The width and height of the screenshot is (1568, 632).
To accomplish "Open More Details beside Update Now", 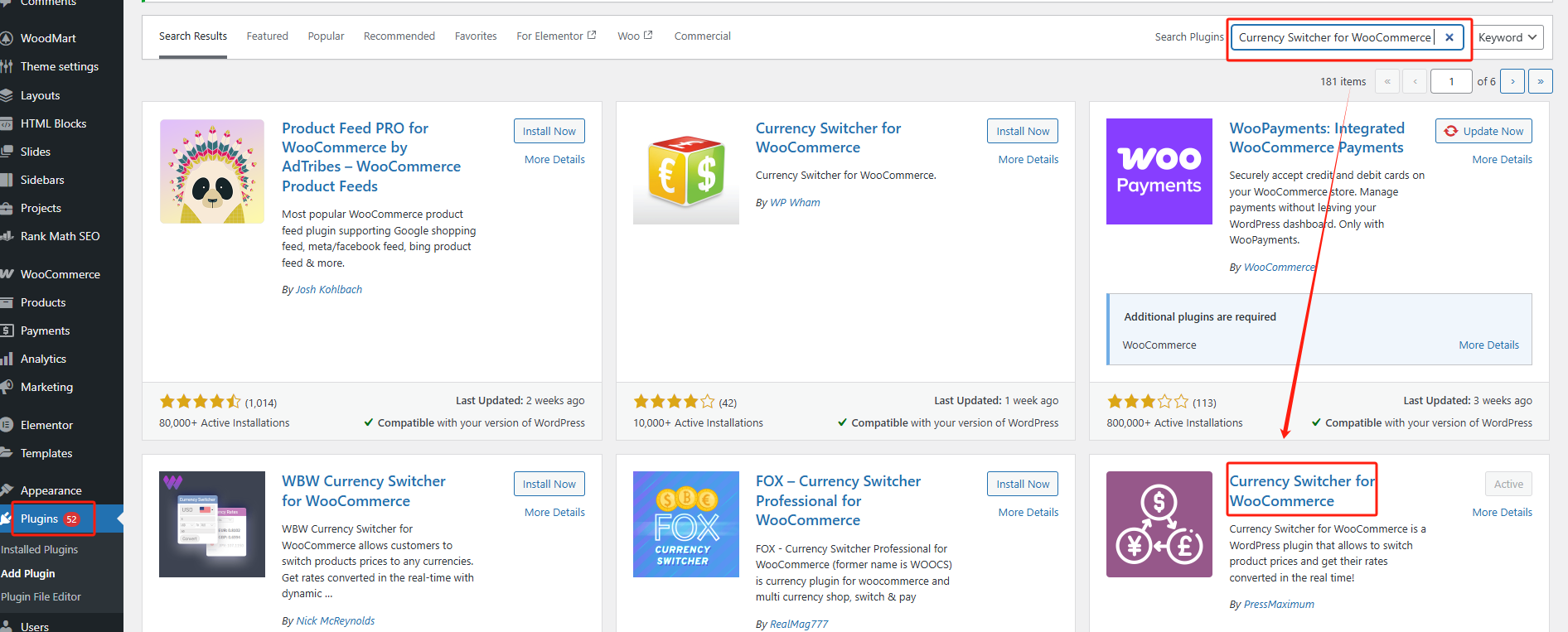I will tap(1502, 159).
